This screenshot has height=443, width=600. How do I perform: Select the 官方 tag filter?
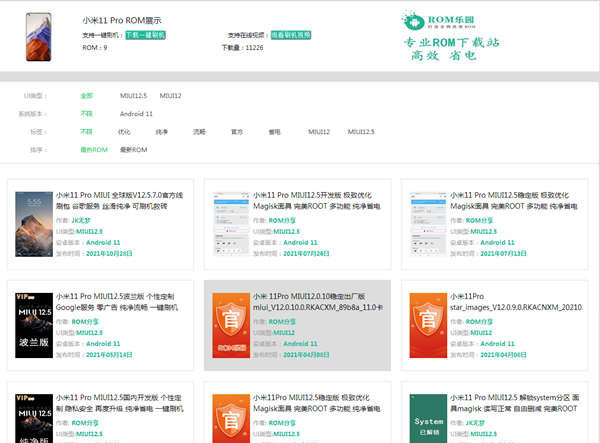click(237, 132)
